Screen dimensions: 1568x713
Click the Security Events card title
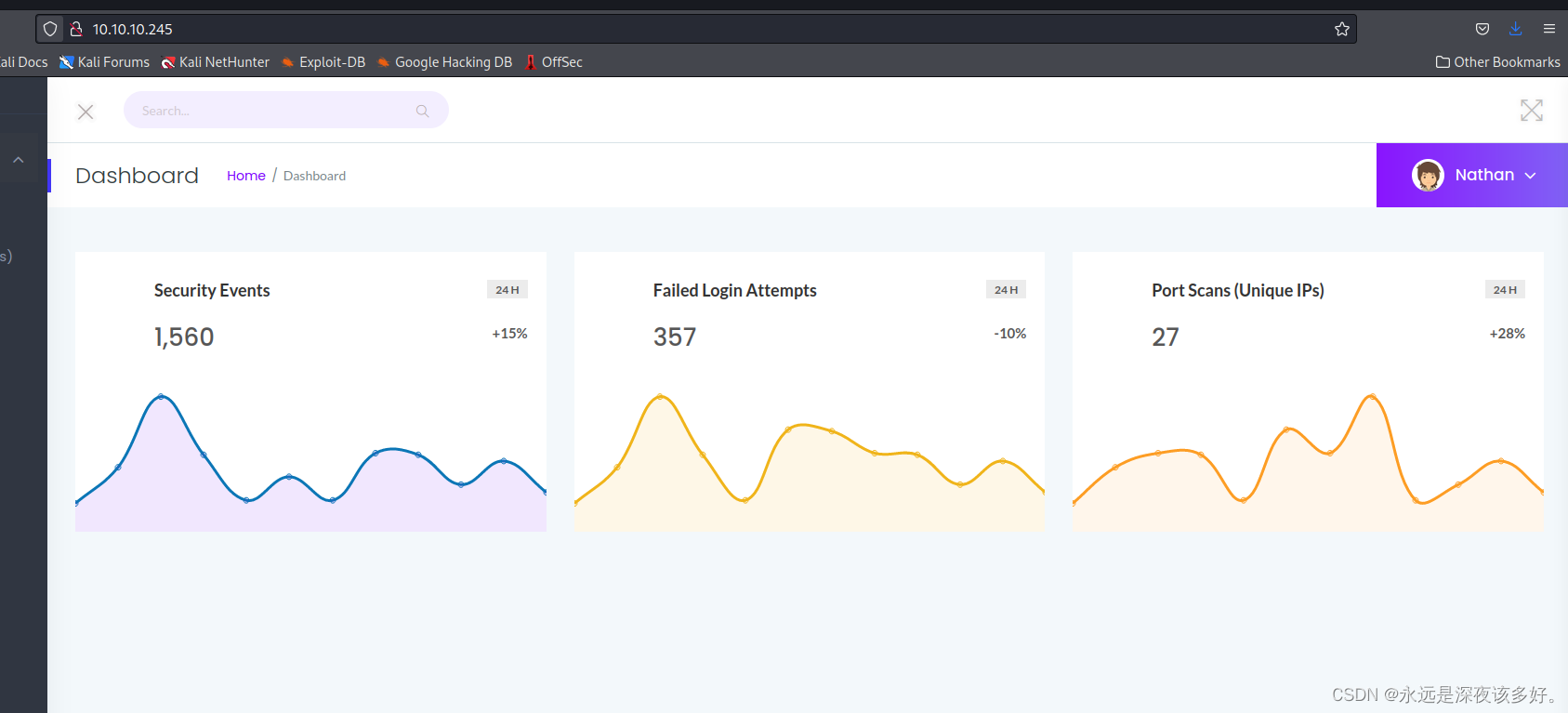(x=212, y=290)
